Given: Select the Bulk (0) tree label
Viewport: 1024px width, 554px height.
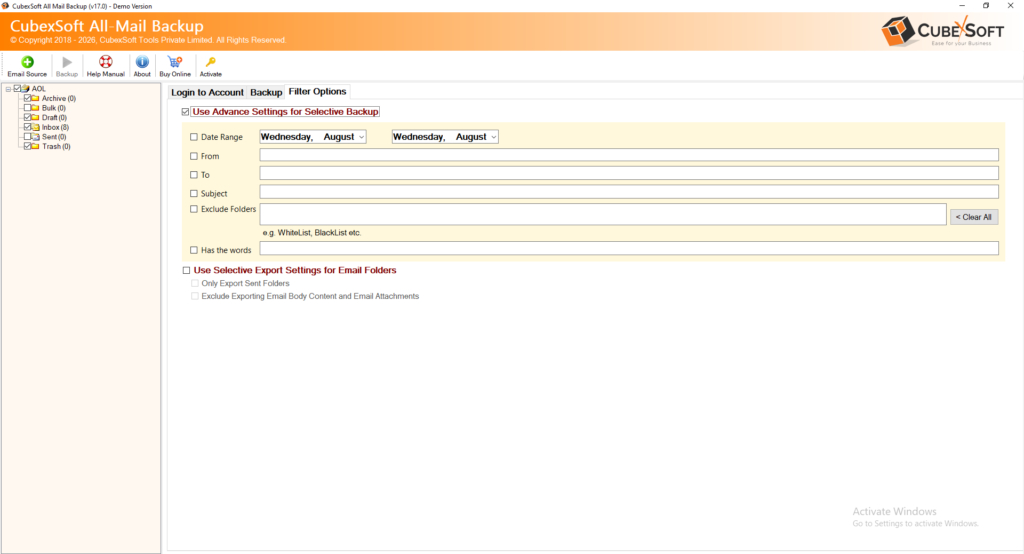Looking at the screenshot, I should [x=54, y=108].
